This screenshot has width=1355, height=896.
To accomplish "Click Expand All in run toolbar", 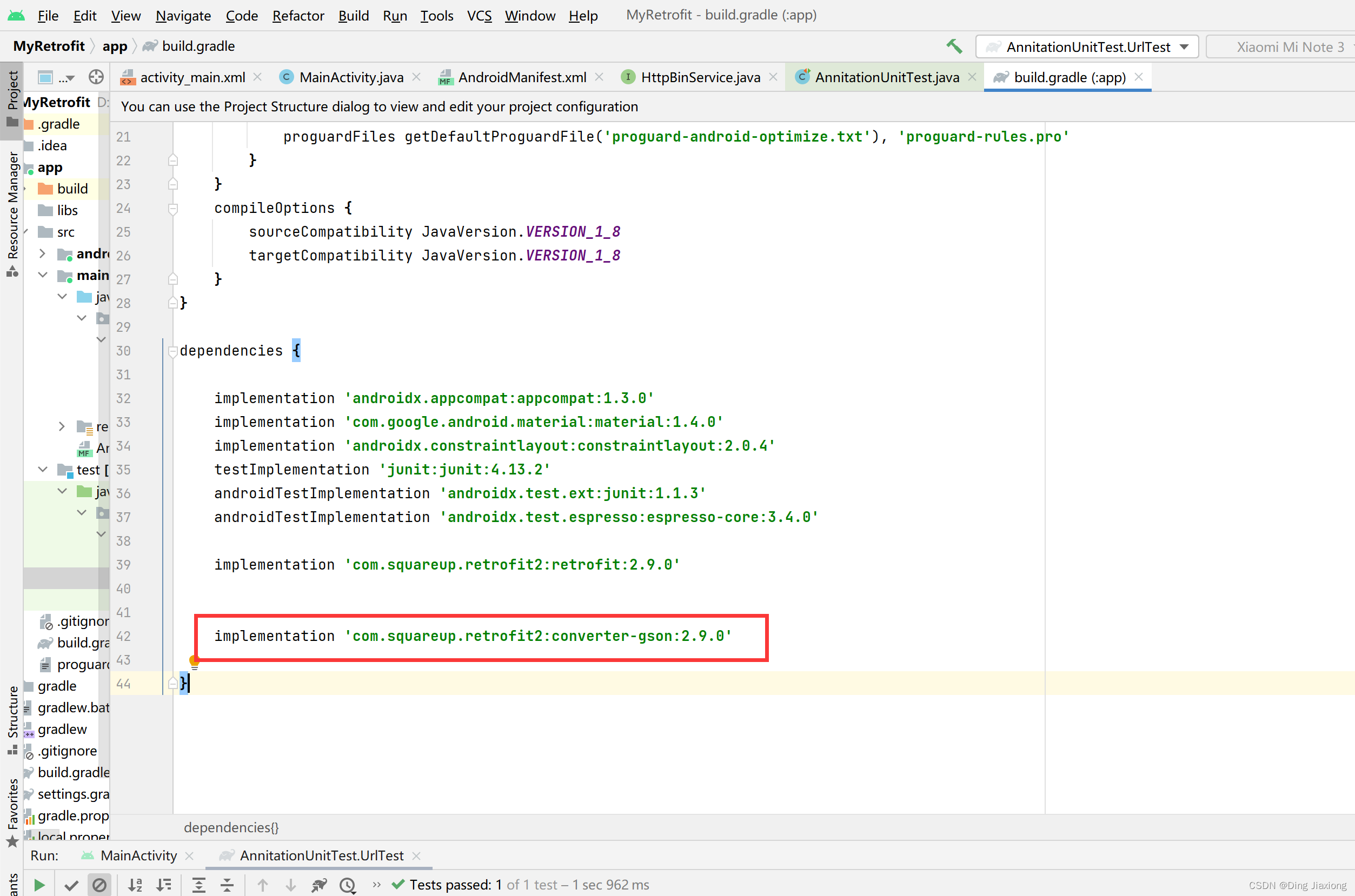I will 198,885.
